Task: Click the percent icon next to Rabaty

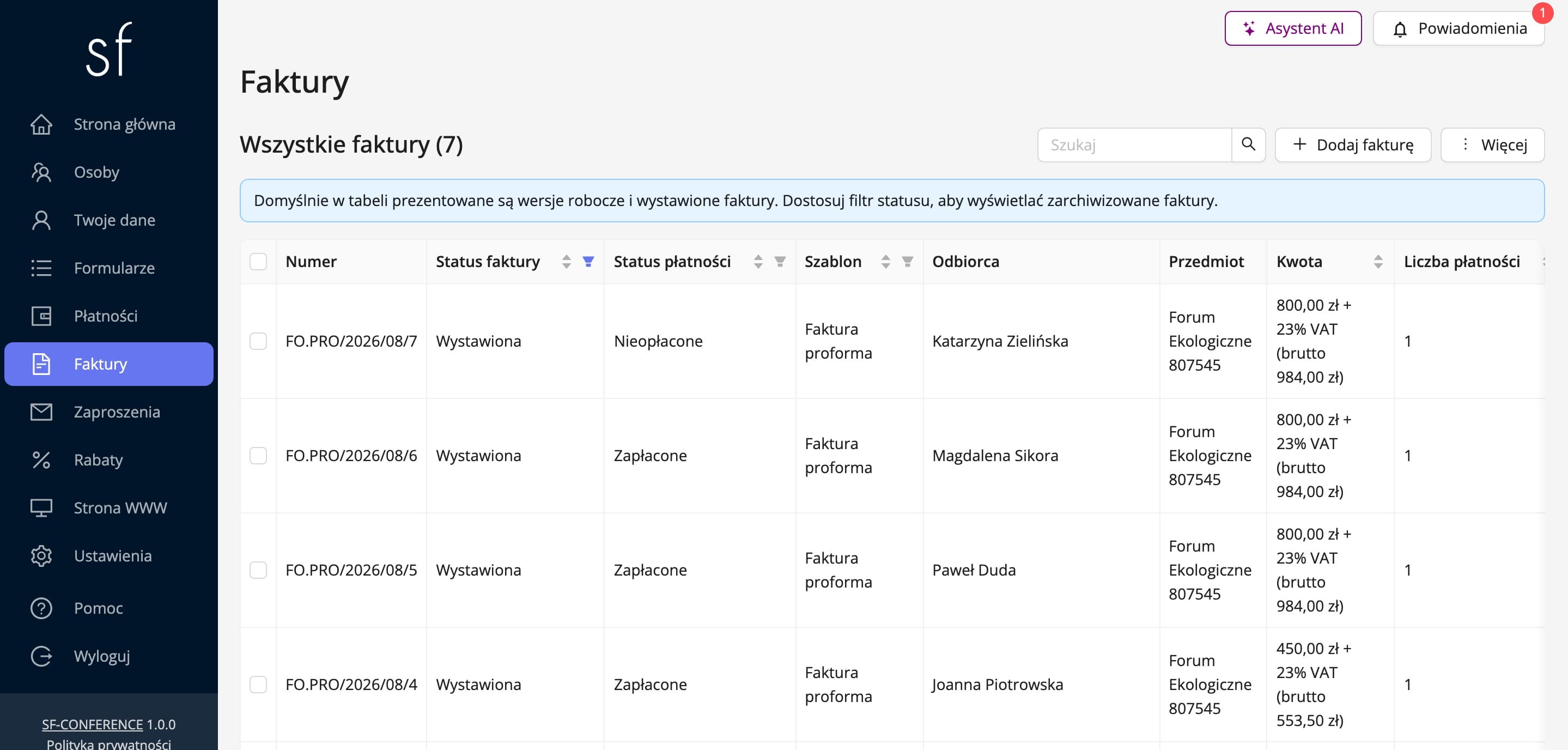Action: point(41,460)
